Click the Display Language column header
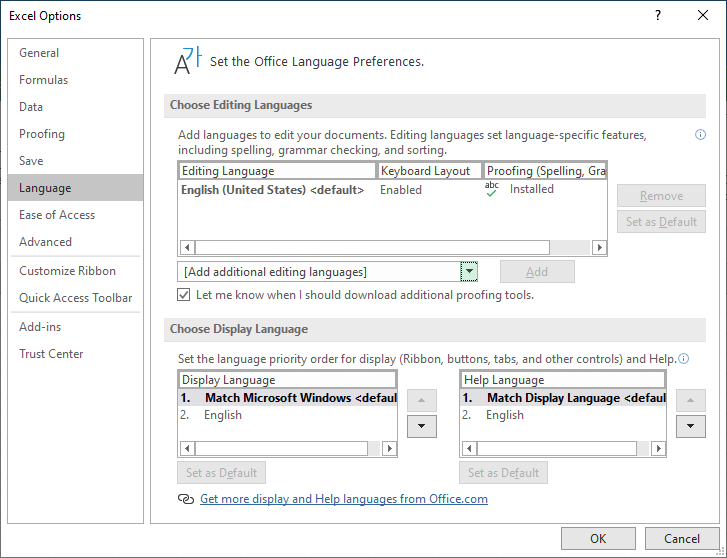This screenshot has width=727, height=558. (287, 380)
